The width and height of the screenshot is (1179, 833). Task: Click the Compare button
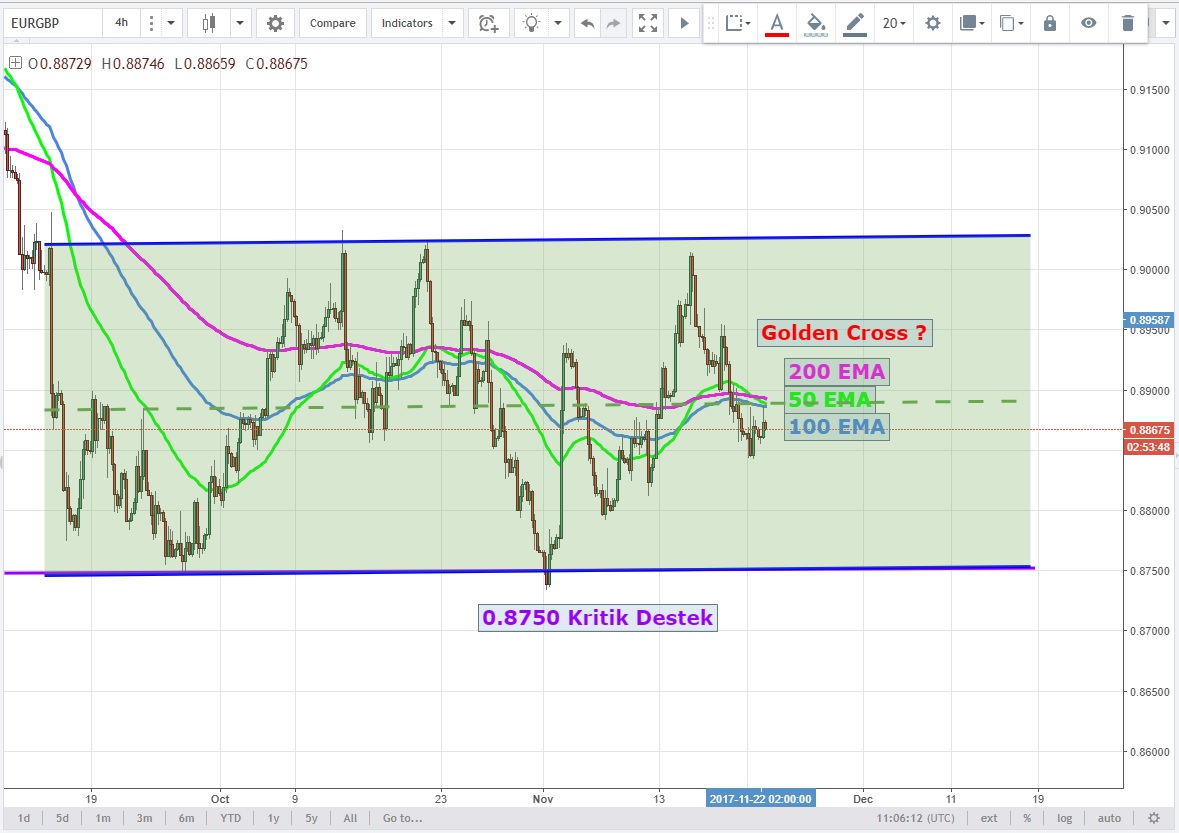332,23
